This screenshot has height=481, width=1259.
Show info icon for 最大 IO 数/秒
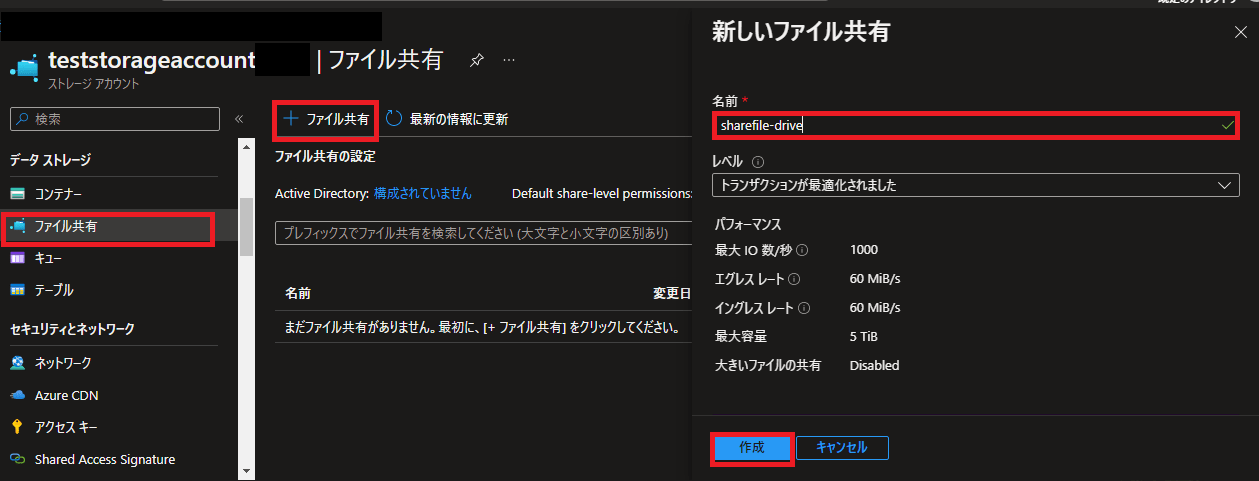pos(802,250)
